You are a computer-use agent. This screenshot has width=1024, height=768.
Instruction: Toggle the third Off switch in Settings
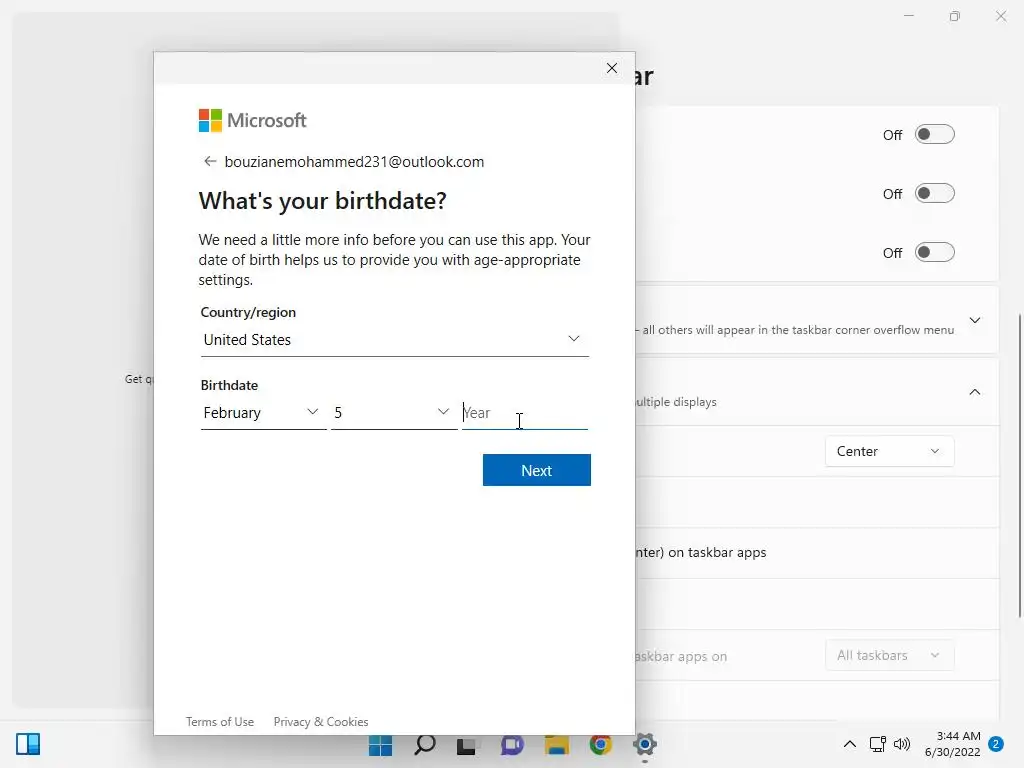coord(935,252)
